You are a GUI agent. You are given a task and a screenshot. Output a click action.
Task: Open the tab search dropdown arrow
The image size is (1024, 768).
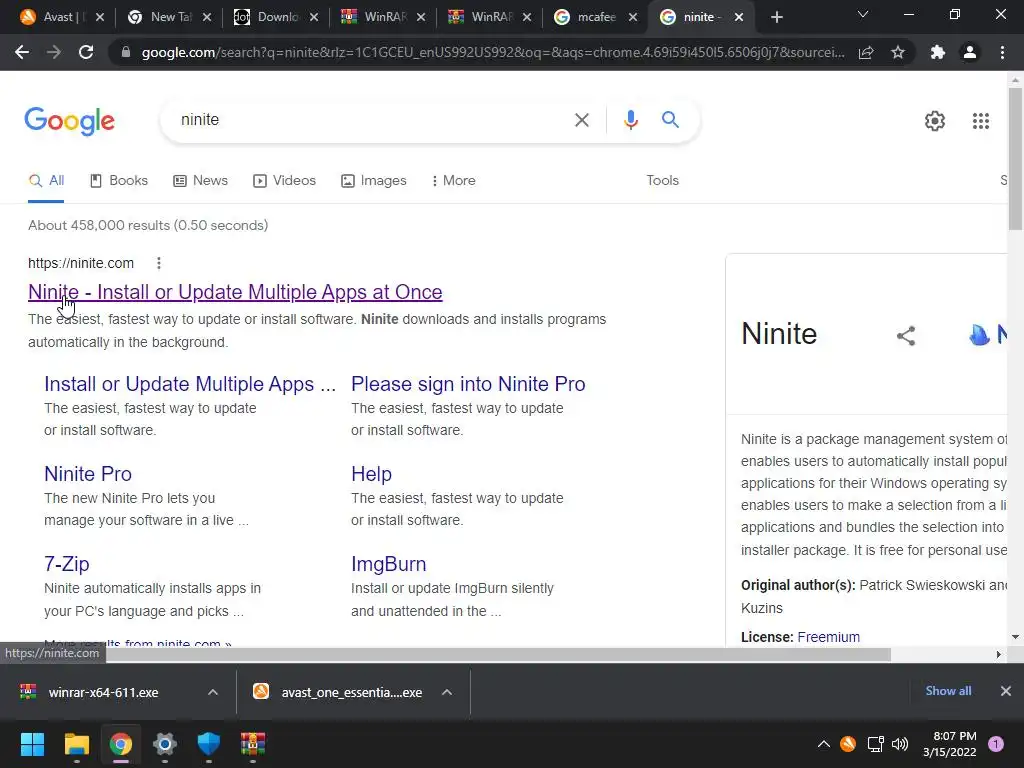tap(863, 14)
